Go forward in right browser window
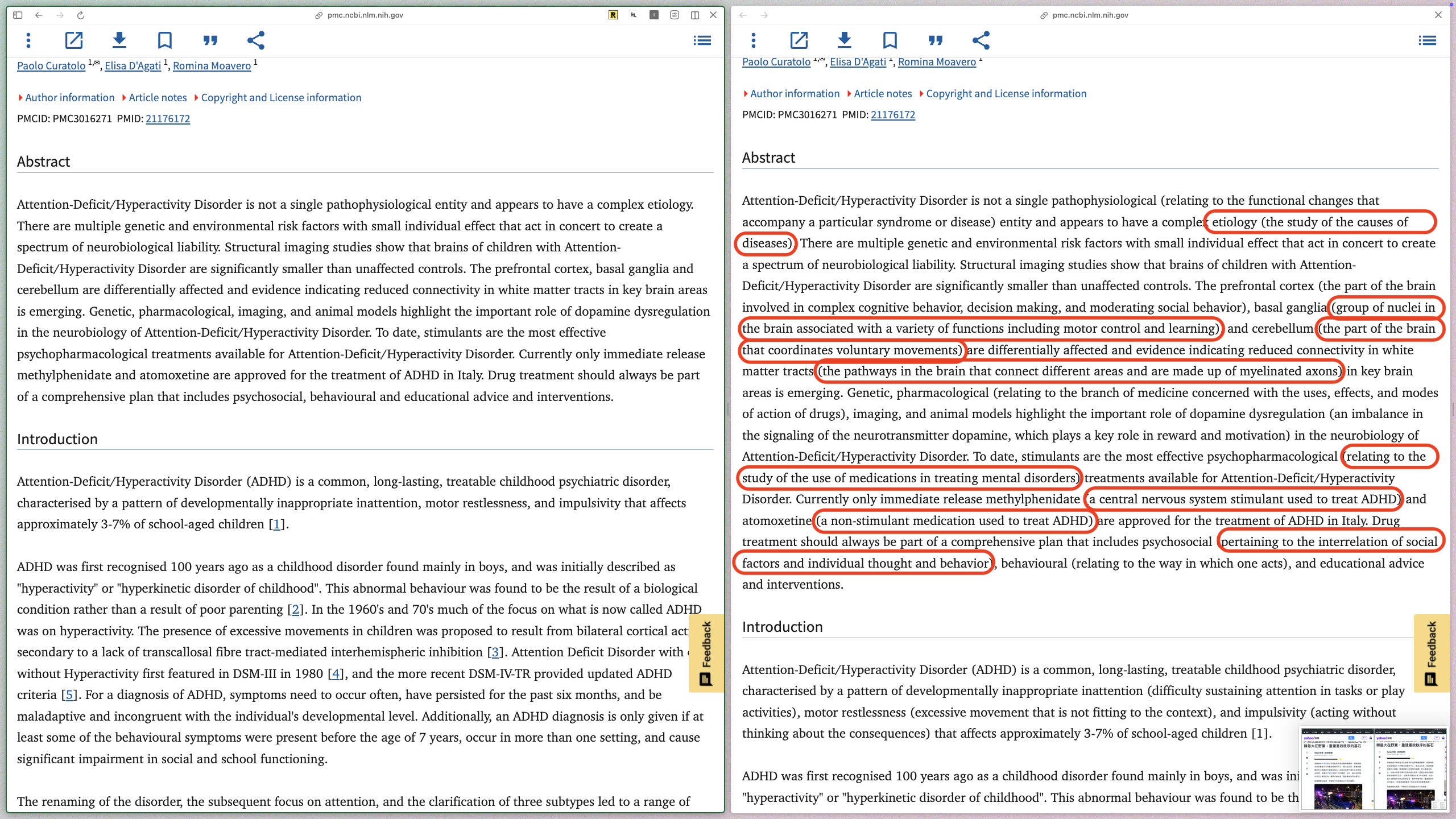The width and height of the screenshot is (1456, 819). (x=764, y=15)
